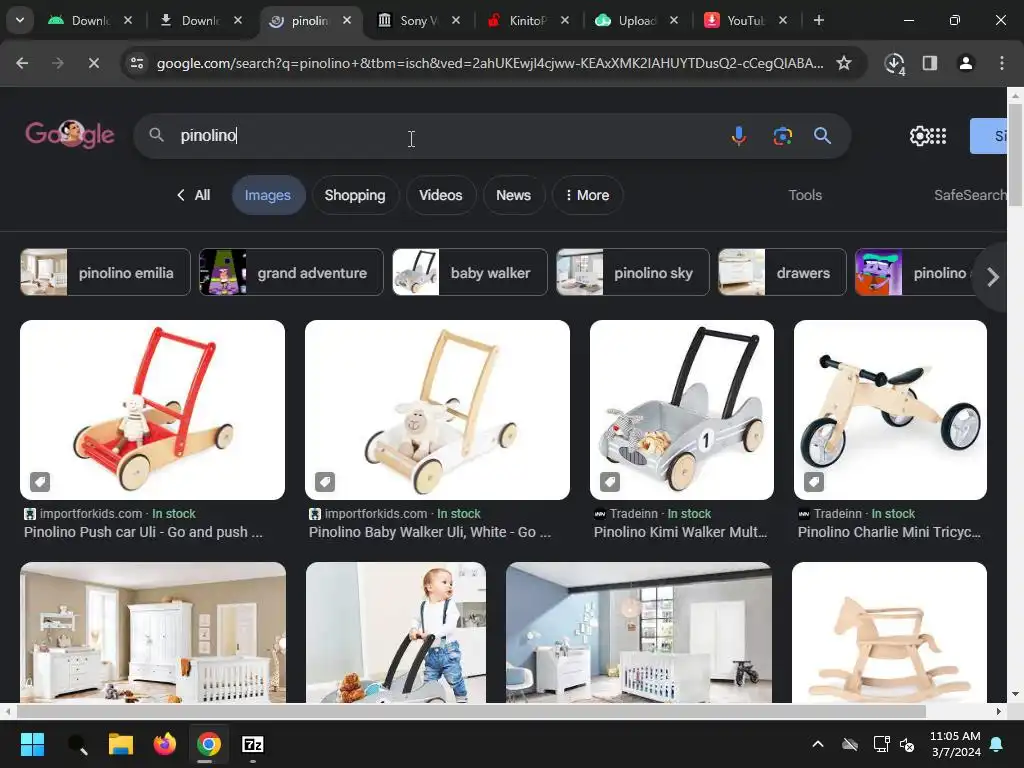Click the address bar URL
Screen dimensions: 1024x768
click(x=490, y=63)
